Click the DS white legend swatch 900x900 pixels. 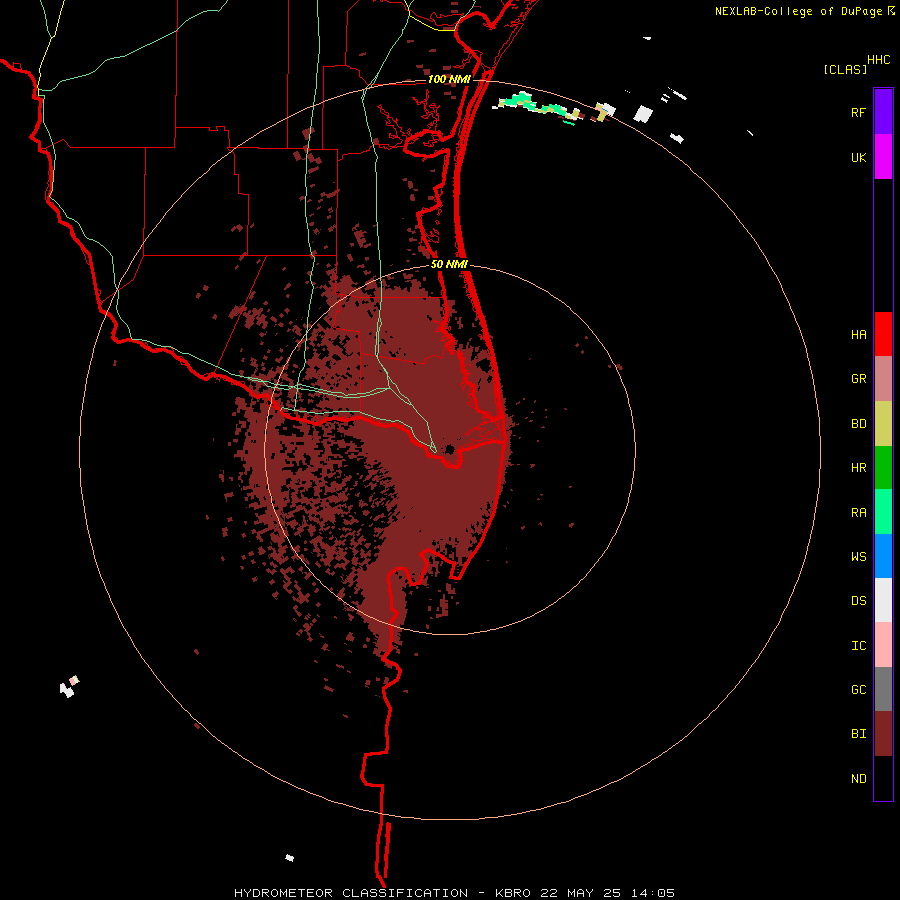coord(883,600)
